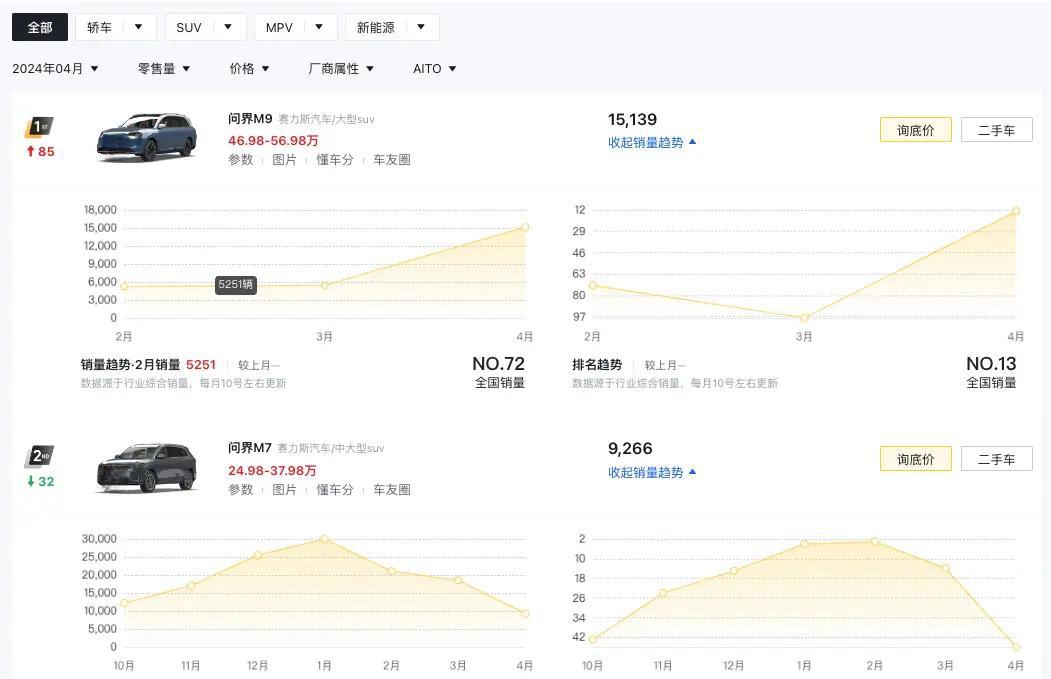
Task: Open 参数 for 问界M7
Action: coord(241,489)
